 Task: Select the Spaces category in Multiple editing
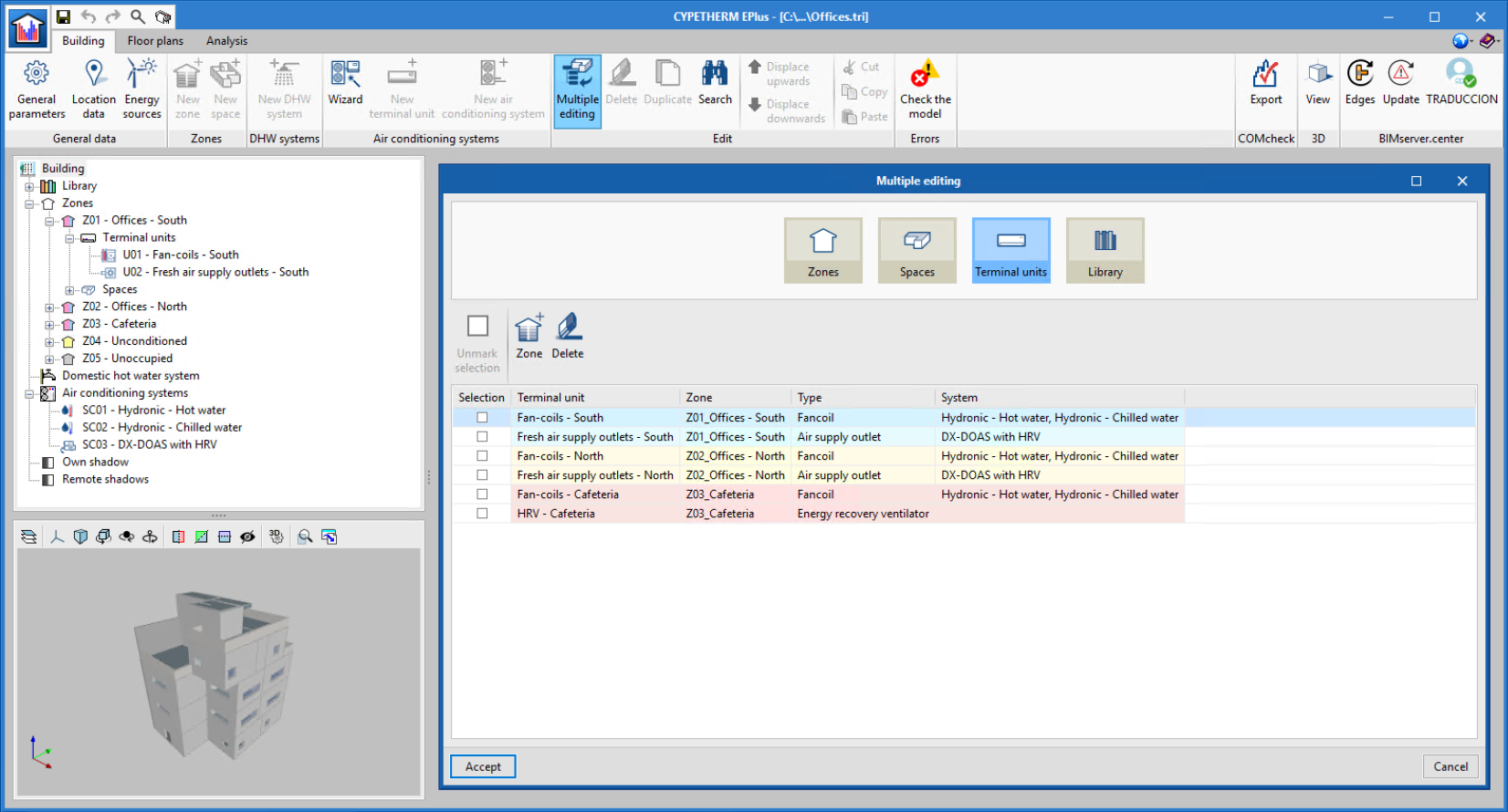pyautogui.click(x=916, y=250)
